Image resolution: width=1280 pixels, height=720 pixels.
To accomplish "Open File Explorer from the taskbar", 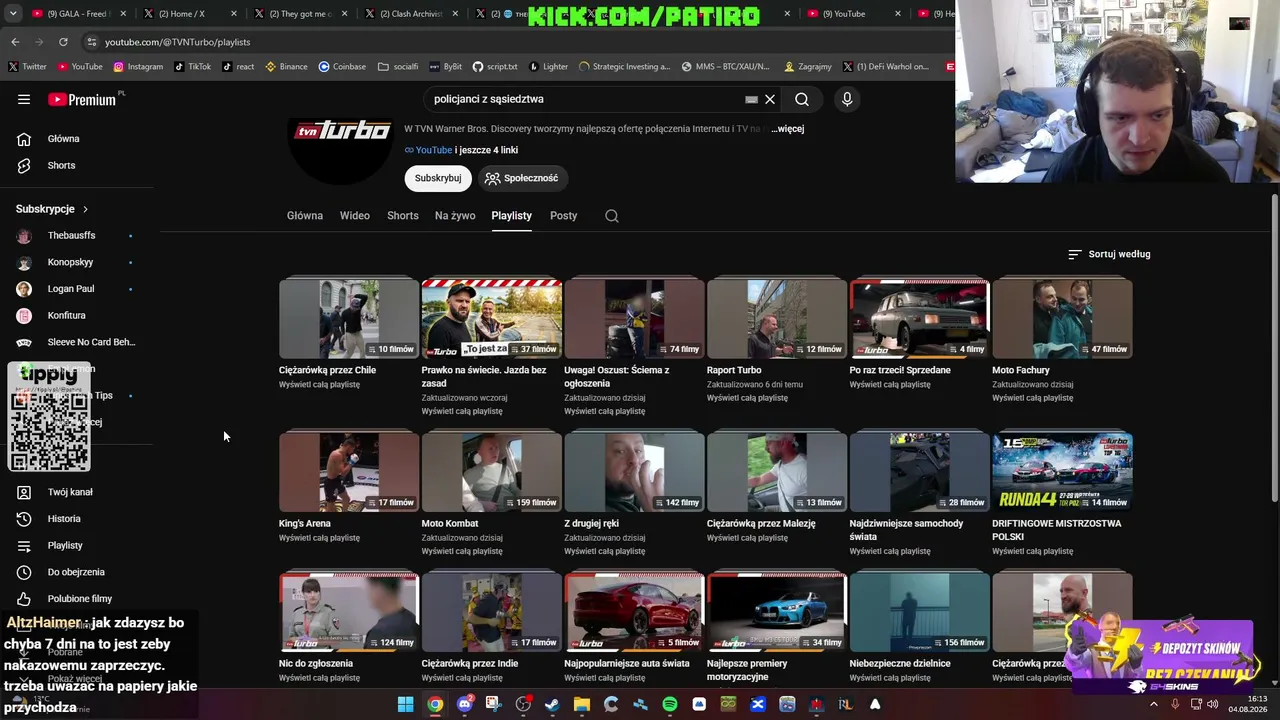I will pyautogui.click(x=581, y=704).
